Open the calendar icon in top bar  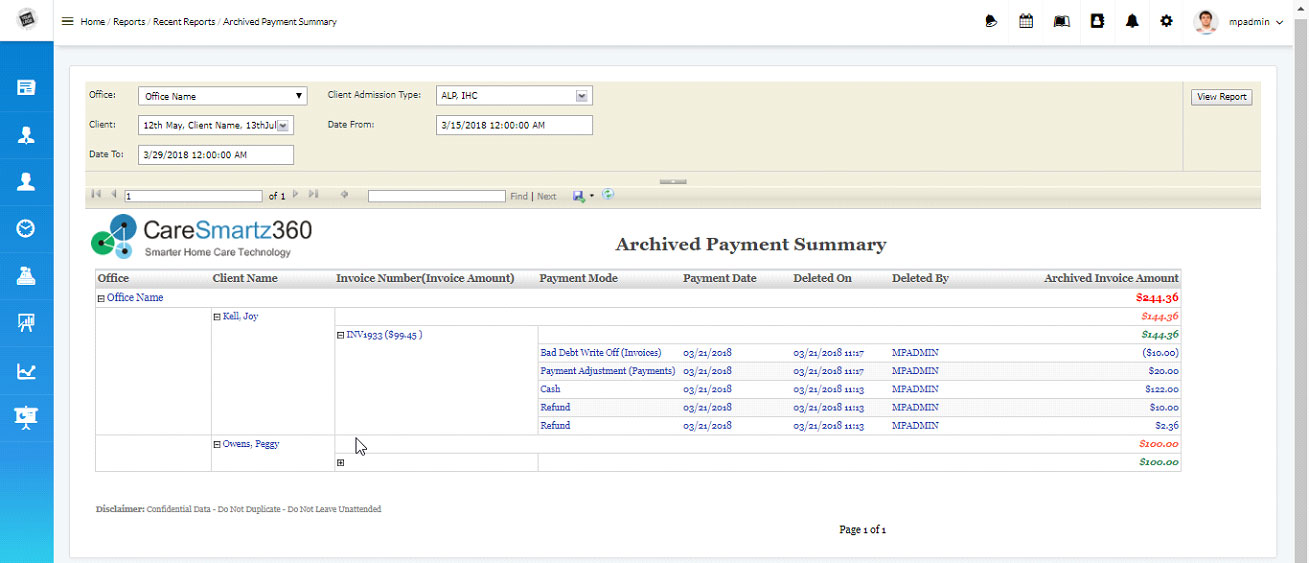[x=1026, y=21]
